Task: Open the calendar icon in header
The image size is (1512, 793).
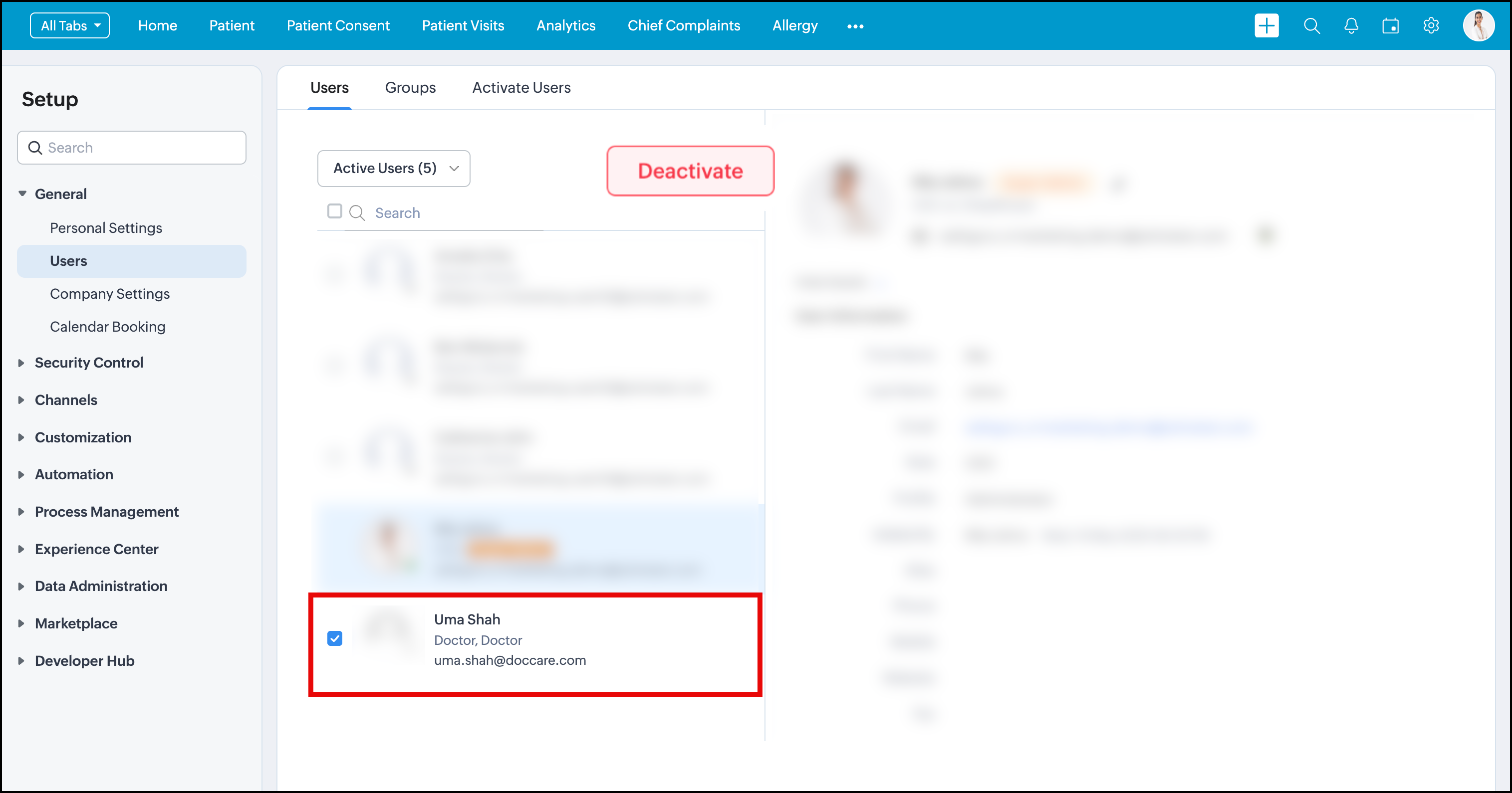Action: 1390,26
